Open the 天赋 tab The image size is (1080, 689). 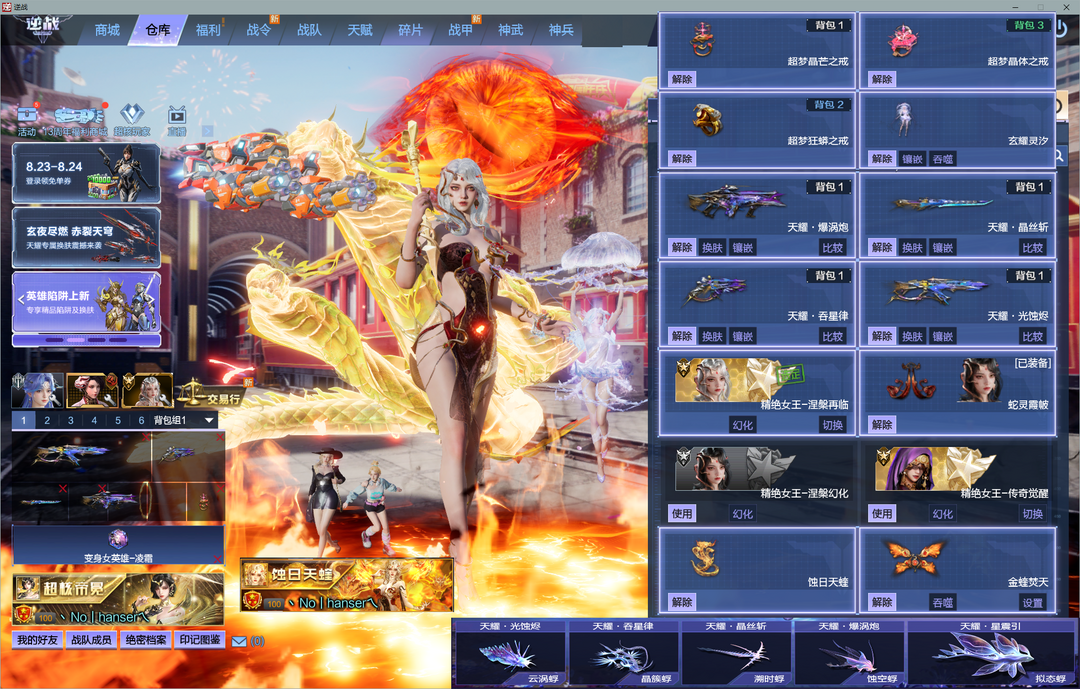click(x=360, y=30)
